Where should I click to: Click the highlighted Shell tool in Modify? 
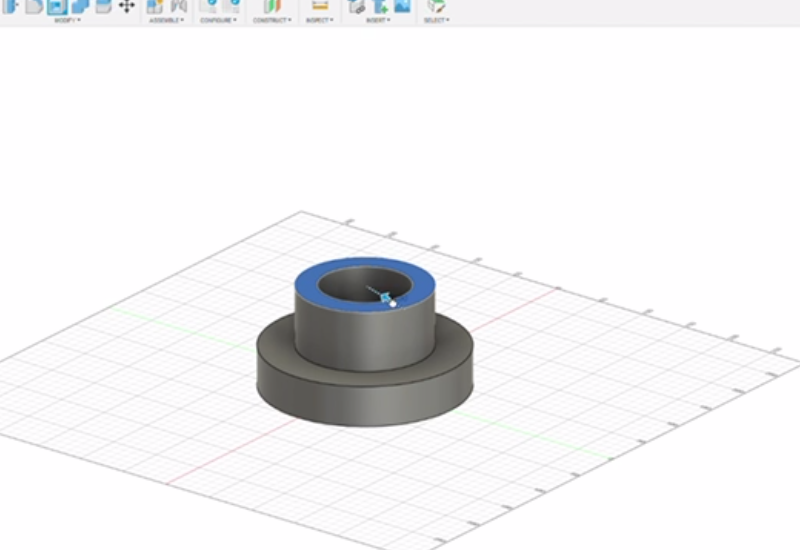pos(57,7)
